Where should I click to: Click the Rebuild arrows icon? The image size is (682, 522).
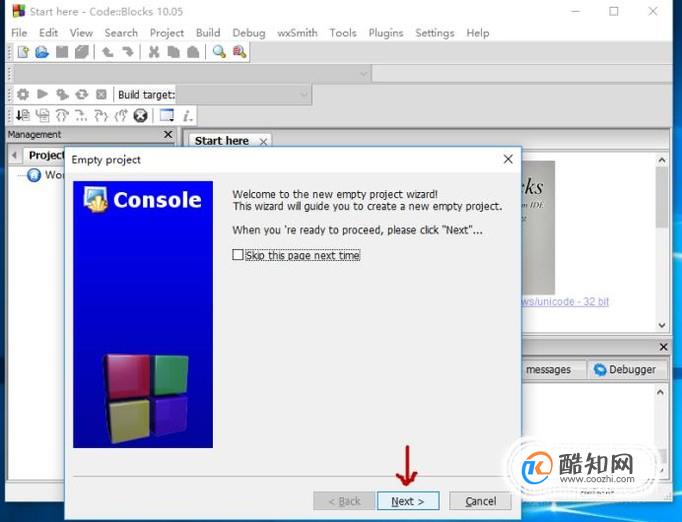82,94
